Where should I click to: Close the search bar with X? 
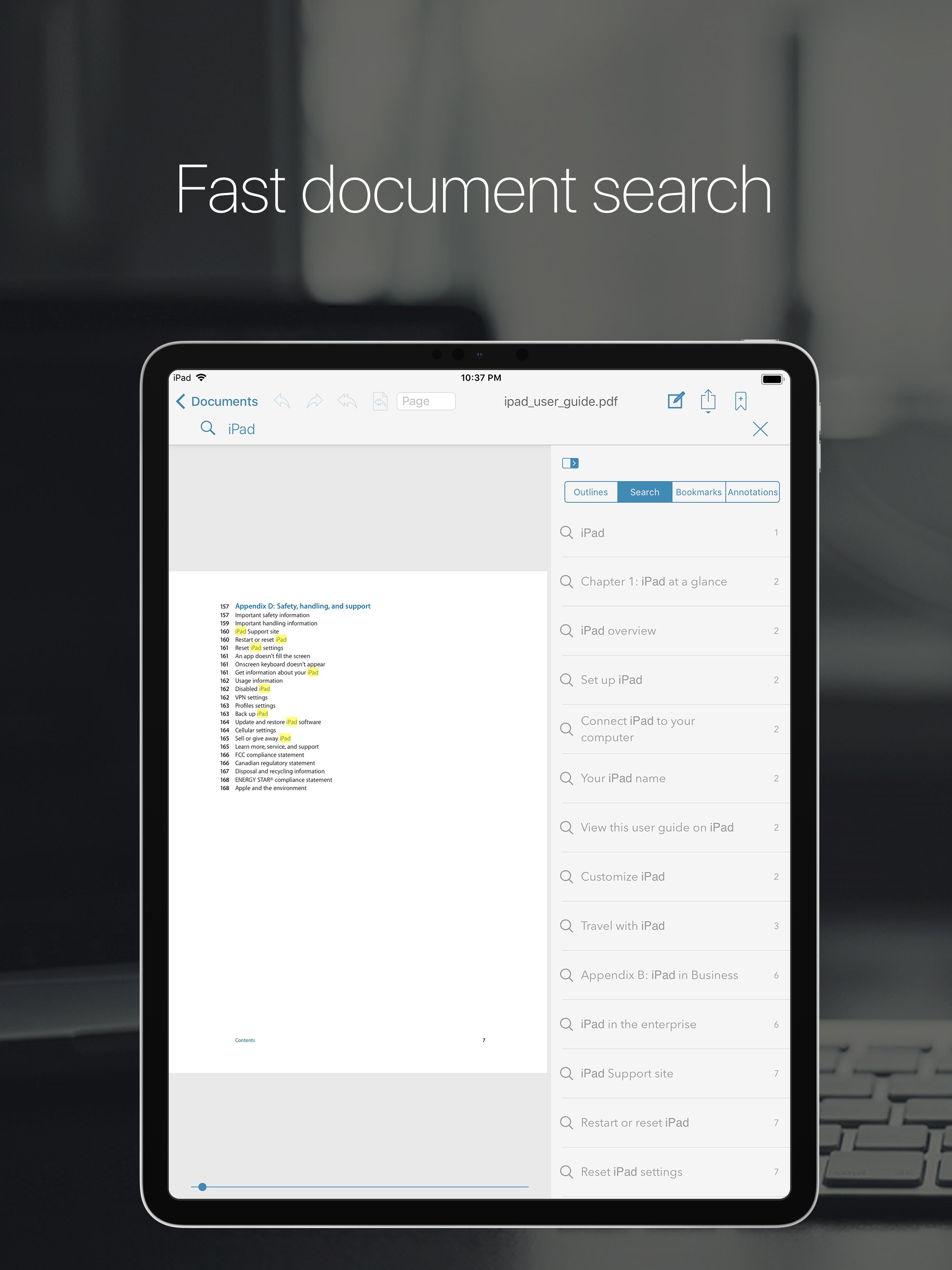point(760,429)
